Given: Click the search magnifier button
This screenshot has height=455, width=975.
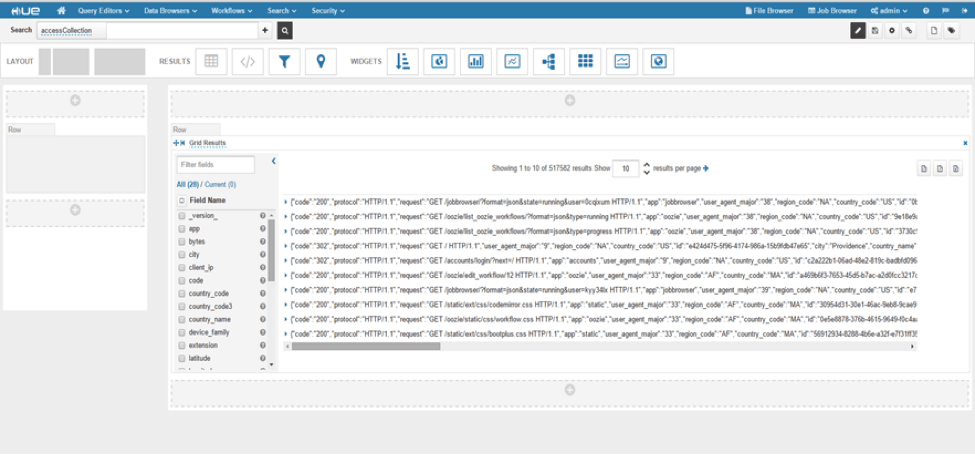Looking at the screenshot, I should point(285,31).
